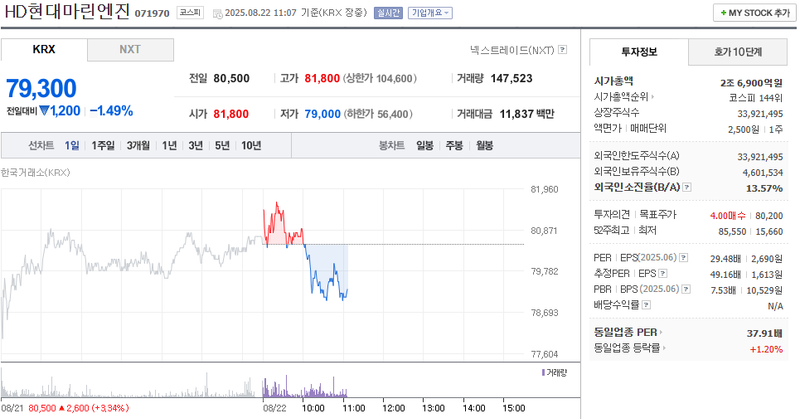Switch to the NXT tab
The width and height of the screenshot is (800, 419).
coord(130,50)
